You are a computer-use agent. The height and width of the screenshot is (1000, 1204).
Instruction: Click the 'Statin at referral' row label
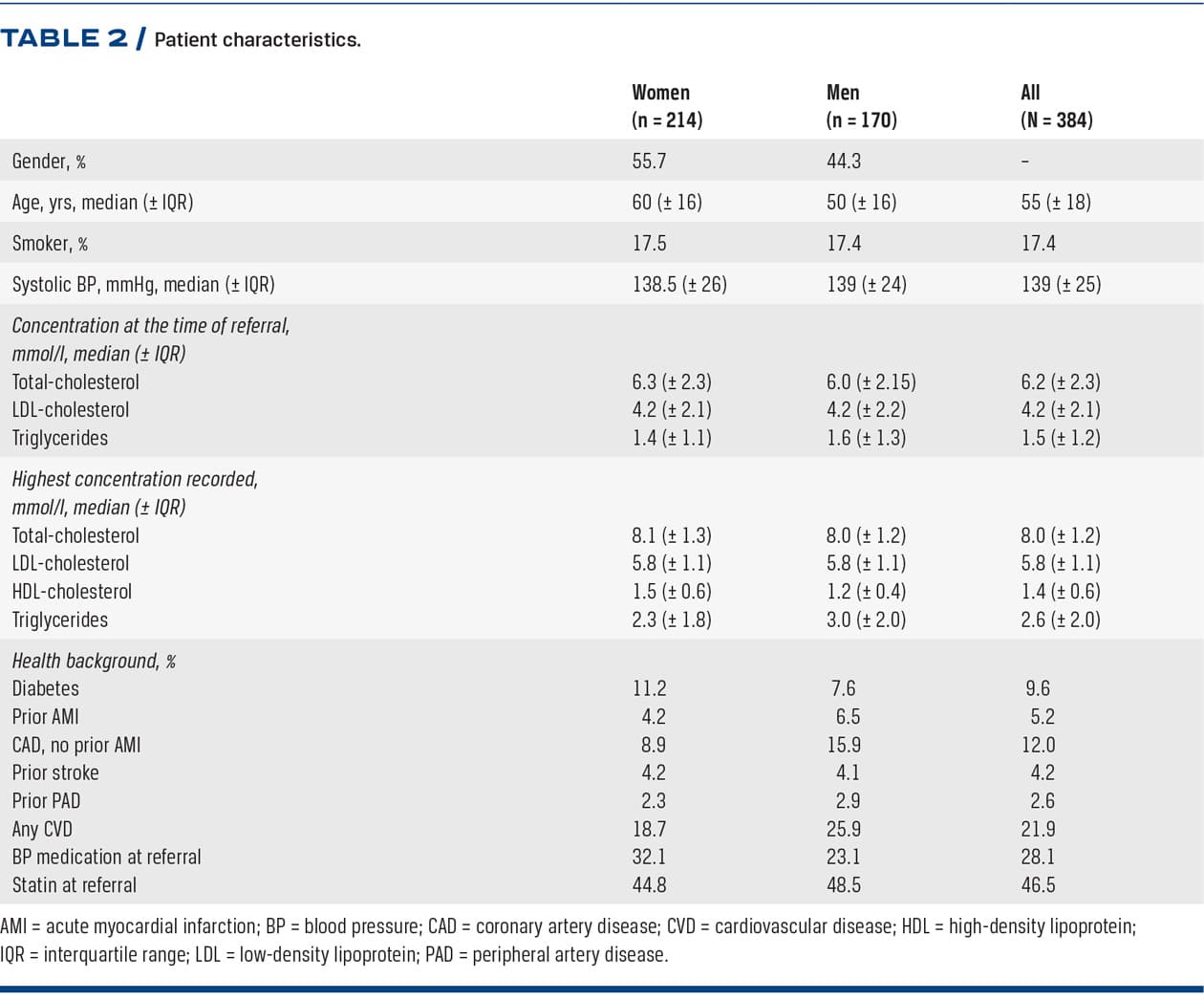click(x=75, y=884)
